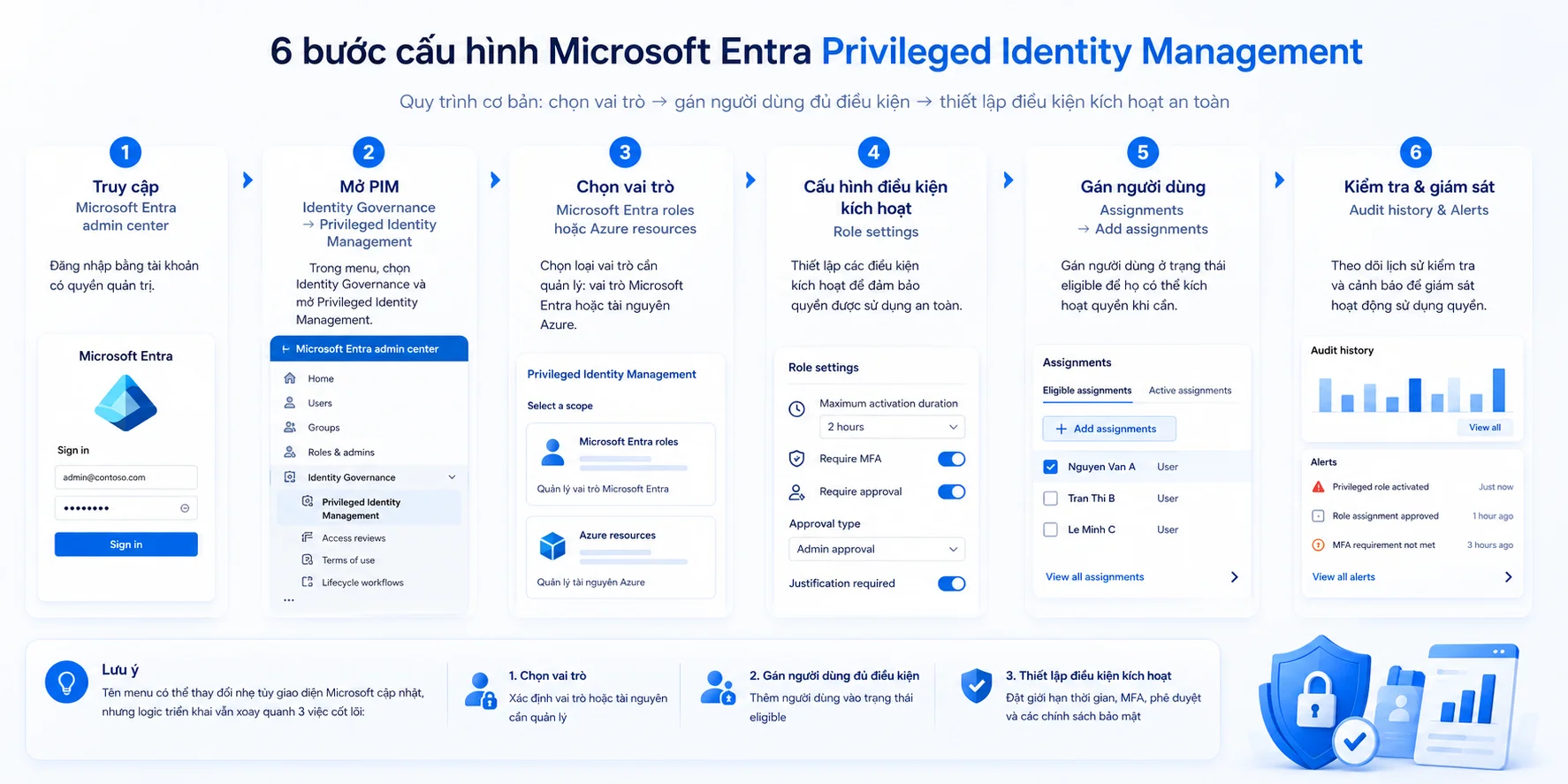Click the Add assignments button
Viewport: 1568px width, 784px height.
pyautogui.click(x=1108, y=429)
